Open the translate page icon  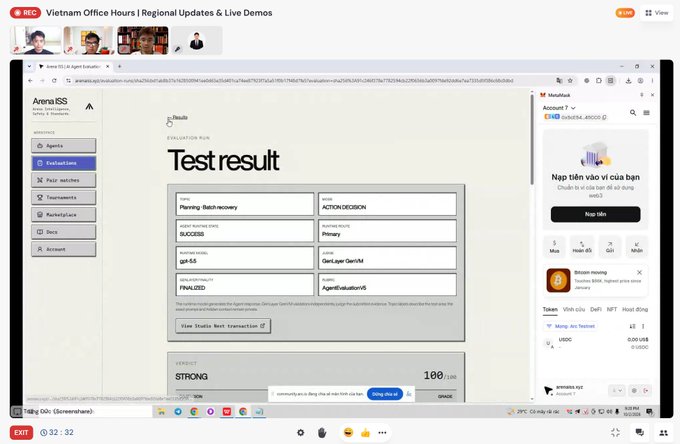click(559, 81)
